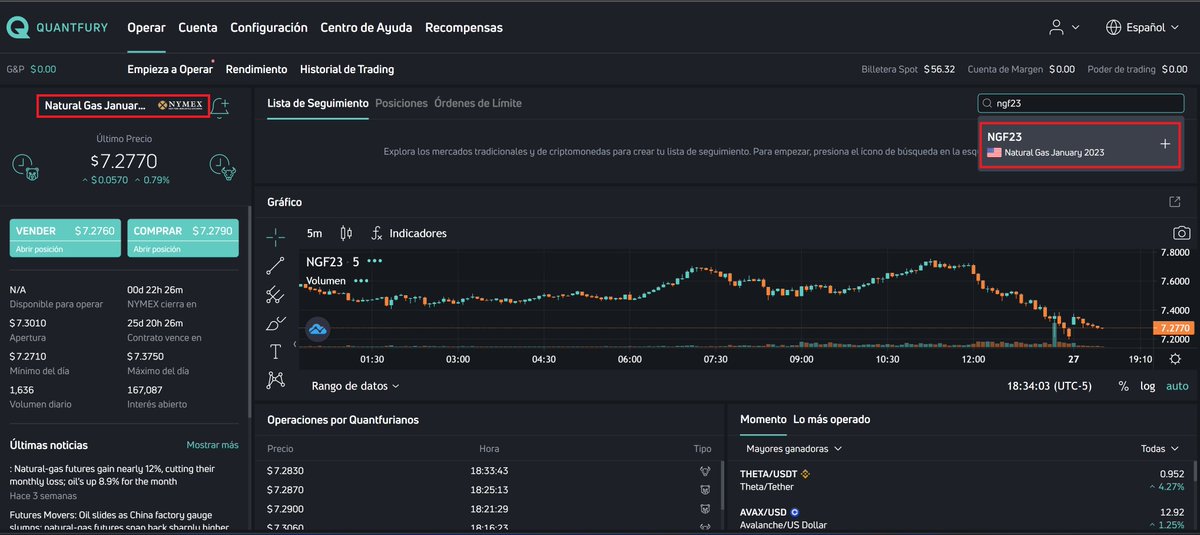Open the THETA/USDT market row
Viewport: 1200px width, 535px height.
tap(963, 480)
